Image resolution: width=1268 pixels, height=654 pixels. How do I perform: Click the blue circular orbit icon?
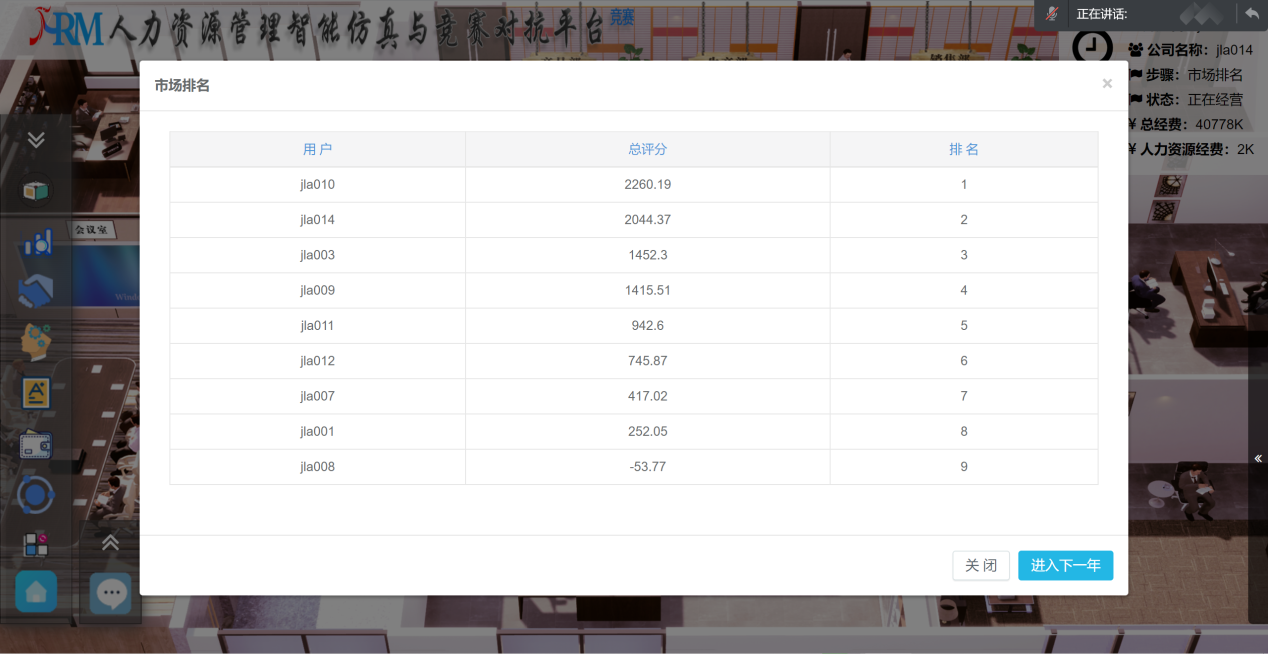pos(36,495)
